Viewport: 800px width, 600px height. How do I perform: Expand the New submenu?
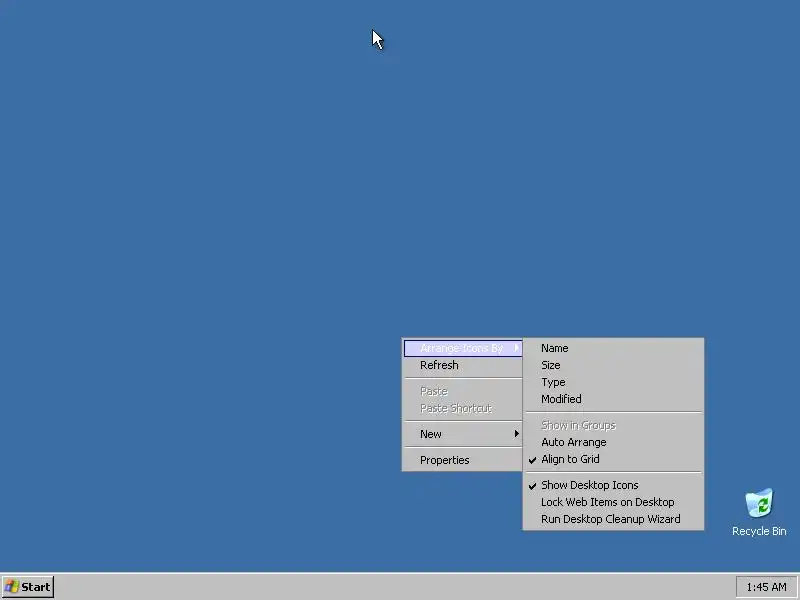pyautogui.click(x=463, y=434)
